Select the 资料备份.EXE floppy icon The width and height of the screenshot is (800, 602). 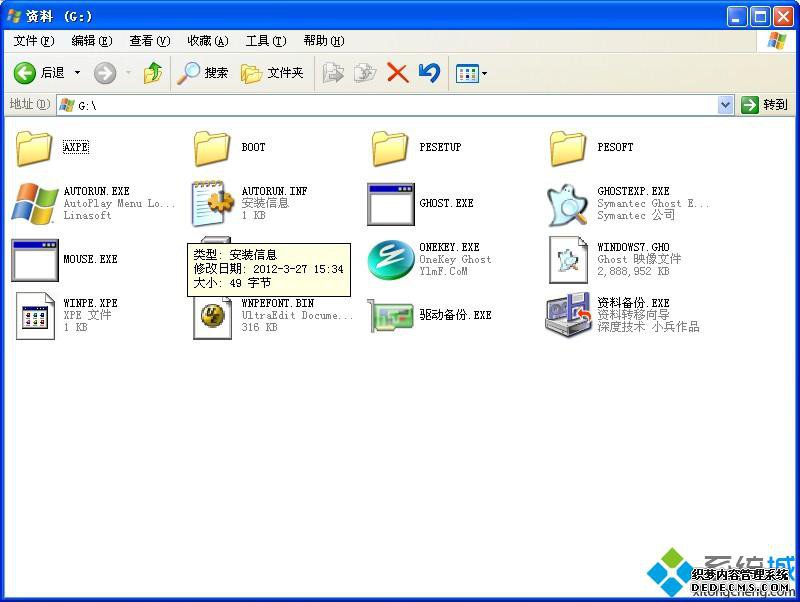click(567, 315)
